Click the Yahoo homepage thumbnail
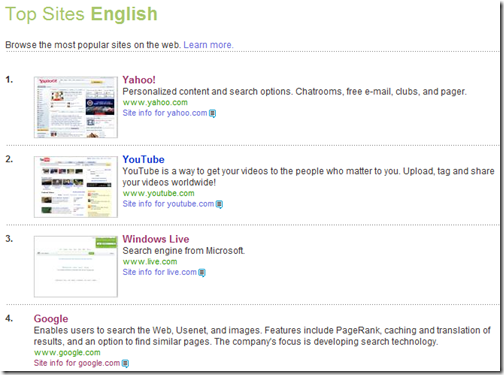Screen dimensions: 504x375 [76, 107]
